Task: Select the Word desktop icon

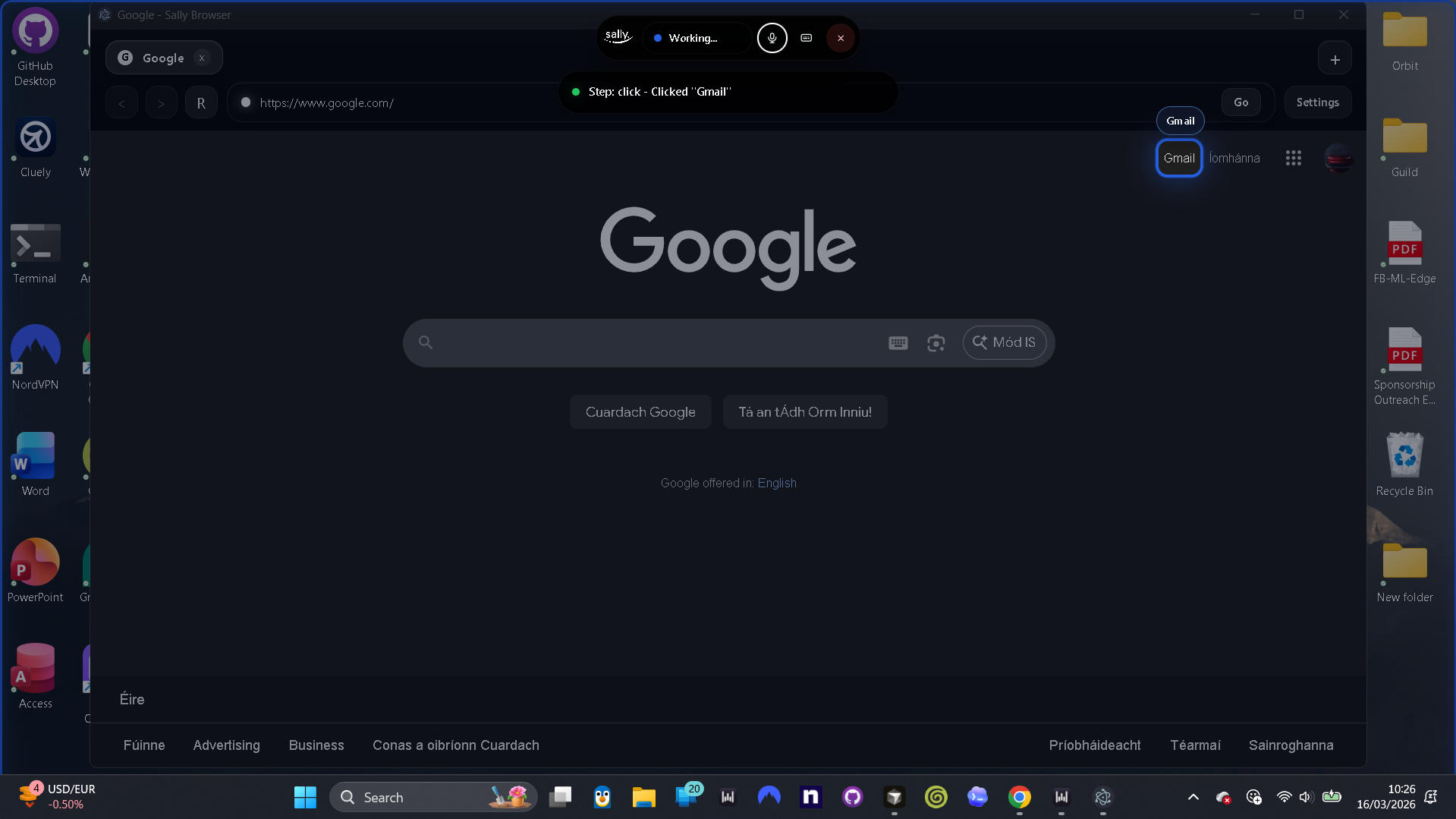Action: [35, 465]
